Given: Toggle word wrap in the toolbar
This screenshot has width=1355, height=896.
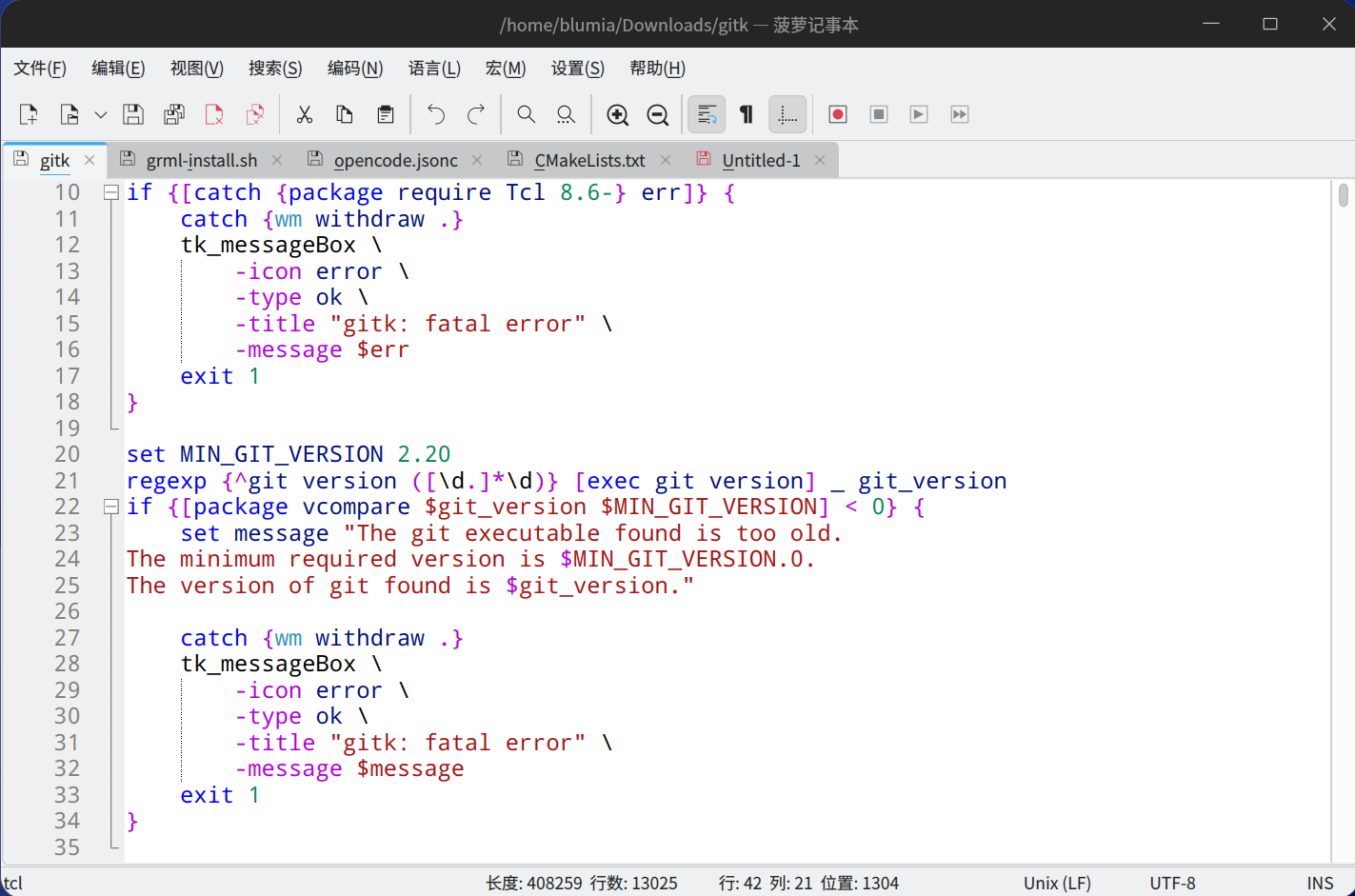Looking at the screenshot, I should click(707, 114).
